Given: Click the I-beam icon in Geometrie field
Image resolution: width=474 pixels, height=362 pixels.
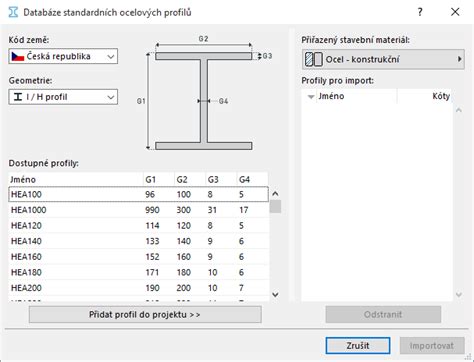Looking at the screenshot, I should pyautogui.click(x=18, y=97).
